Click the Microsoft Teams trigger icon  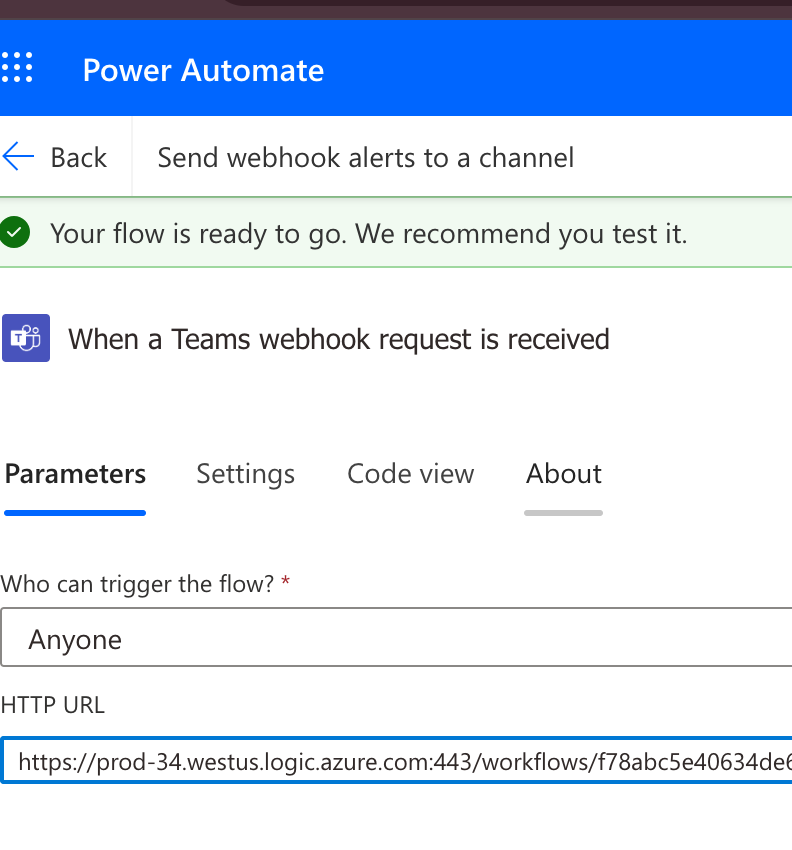pyautogui.click(x=26, y=338)
